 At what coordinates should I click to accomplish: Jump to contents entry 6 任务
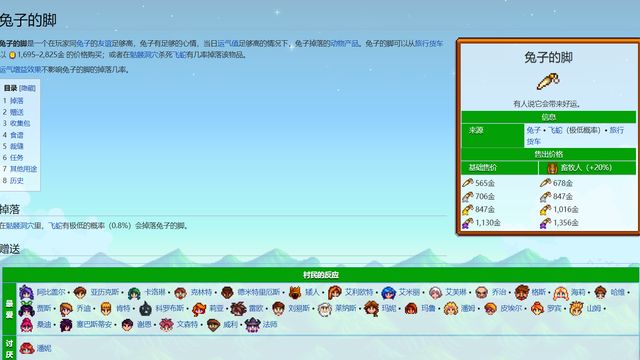click(17, 158)
